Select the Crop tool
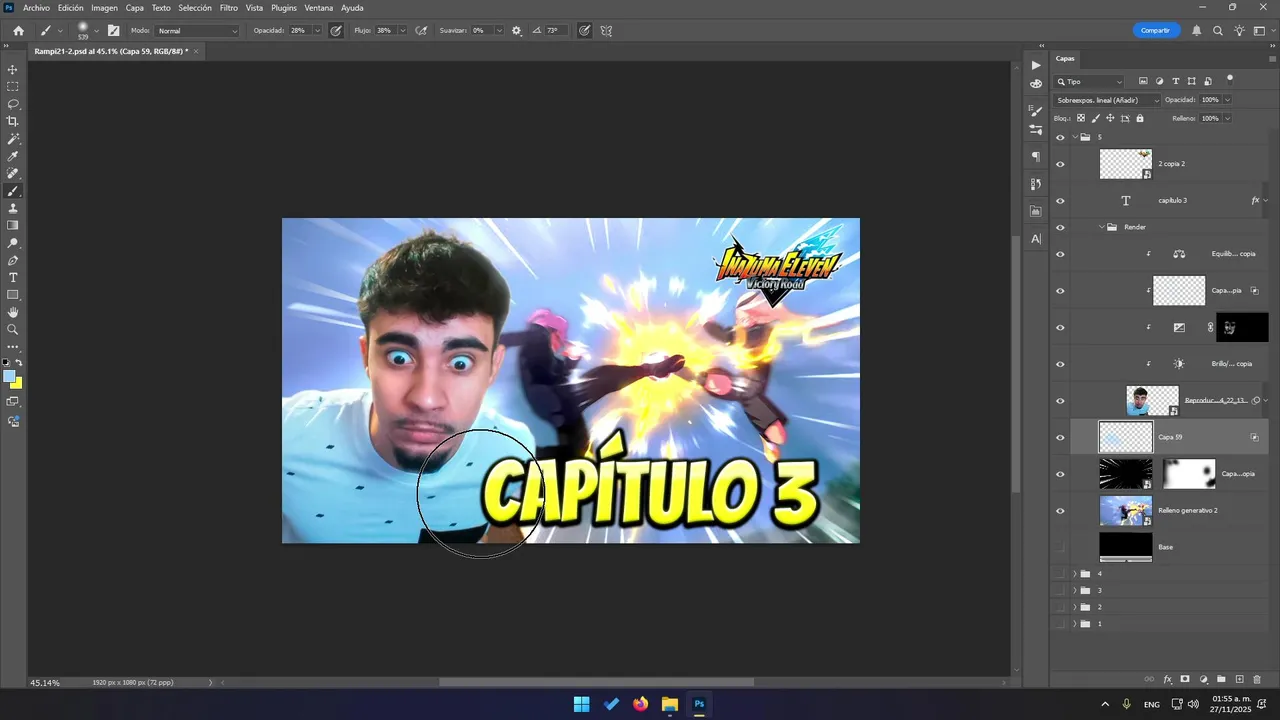The height and width of the screenshot is (720, 1280). point(13,121)
